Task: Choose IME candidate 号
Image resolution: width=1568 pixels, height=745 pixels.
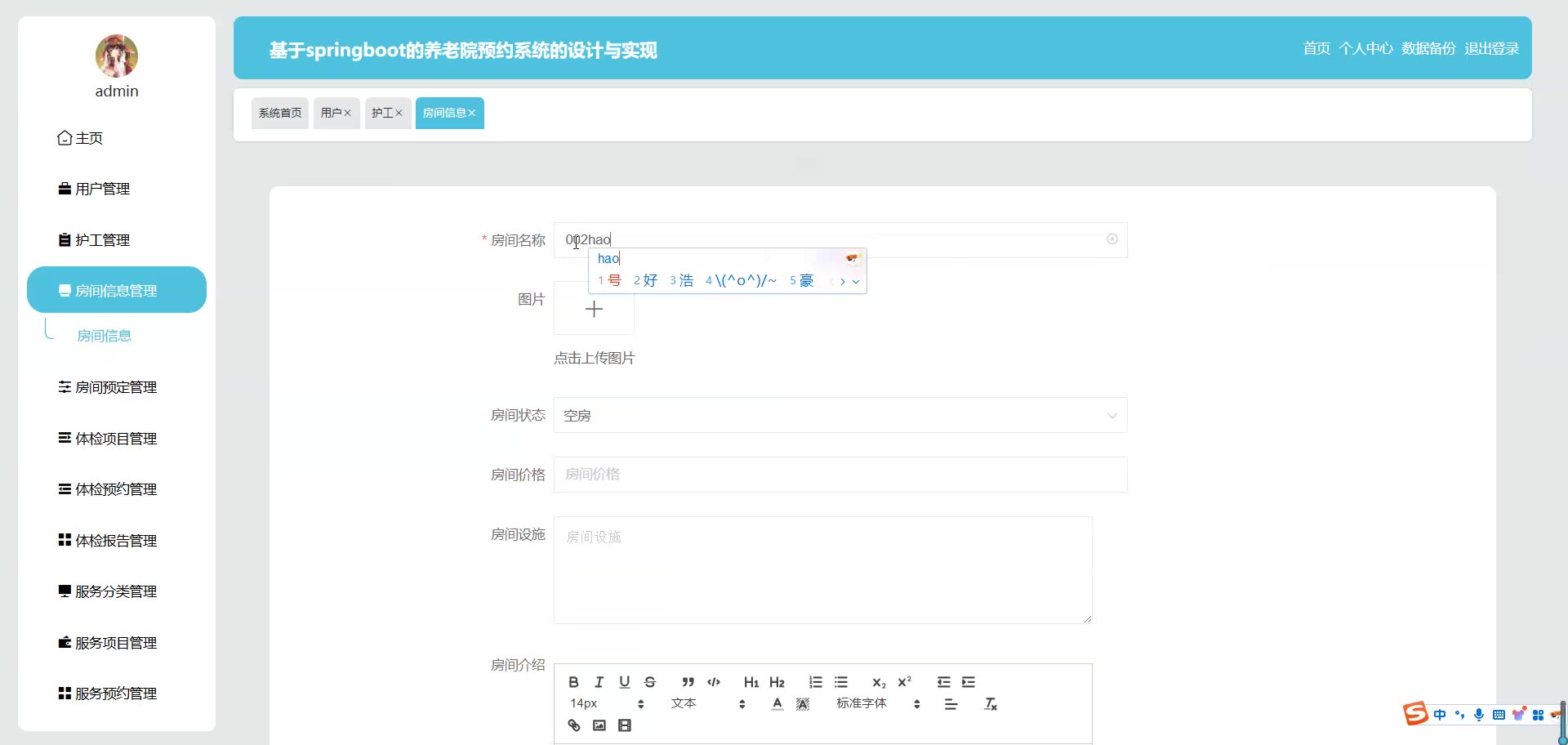Action: pyautogui.click(x=609, y=280)
